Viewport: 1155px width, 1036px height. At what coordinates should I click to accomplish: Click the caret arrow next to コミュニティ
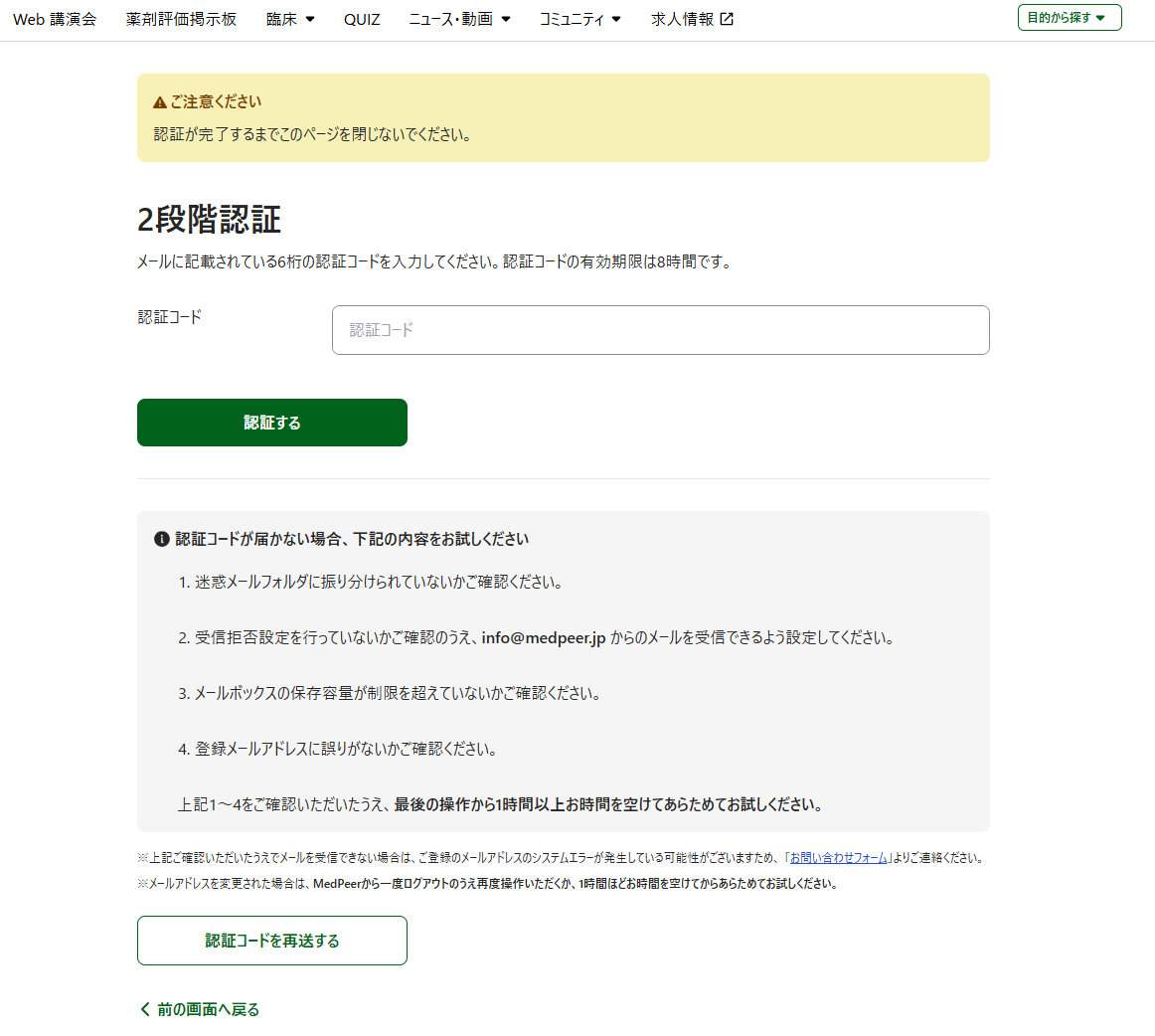pyautogui.click(x=616, y=19)
